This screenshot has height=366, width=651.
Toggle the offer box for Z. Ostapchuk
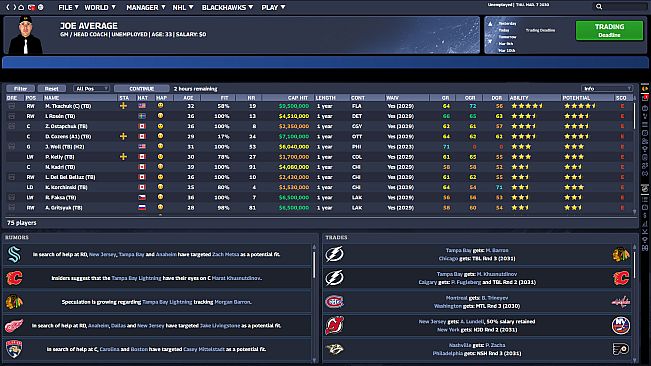click(12, 126)
